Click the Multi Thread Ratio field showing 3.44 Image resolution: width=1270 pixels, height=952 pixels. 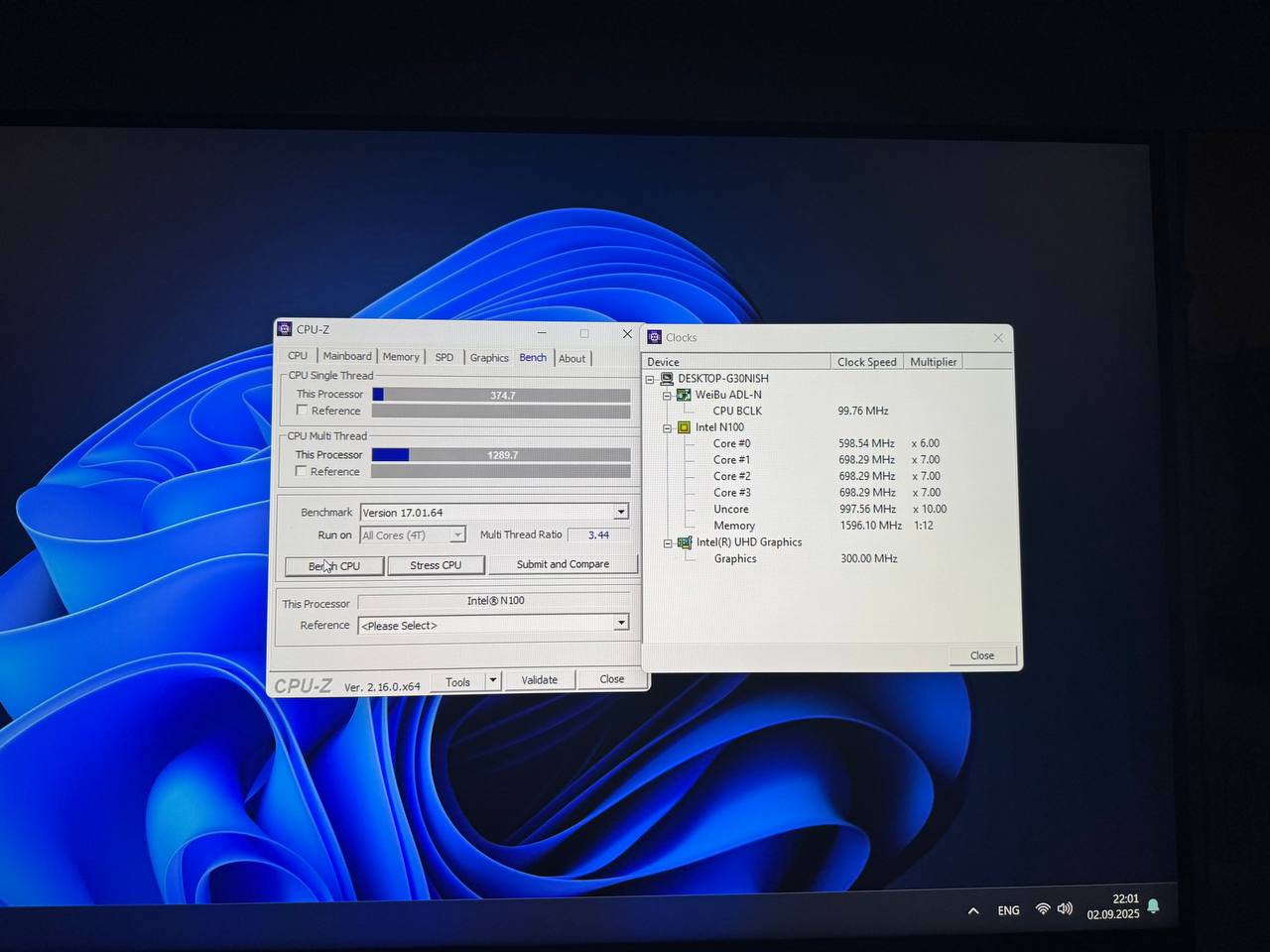[x=598, y=535]
